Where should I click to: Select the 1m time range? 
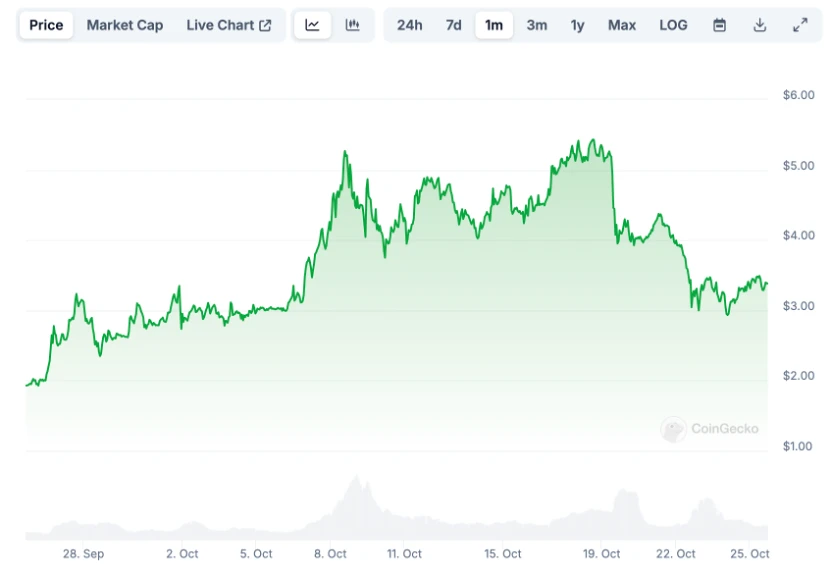point(494,25)
